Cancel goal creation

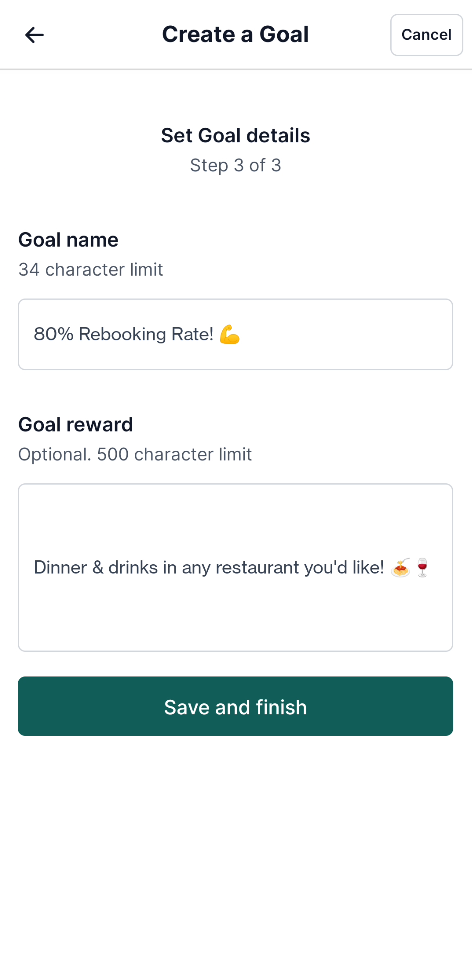click(427, 35)
